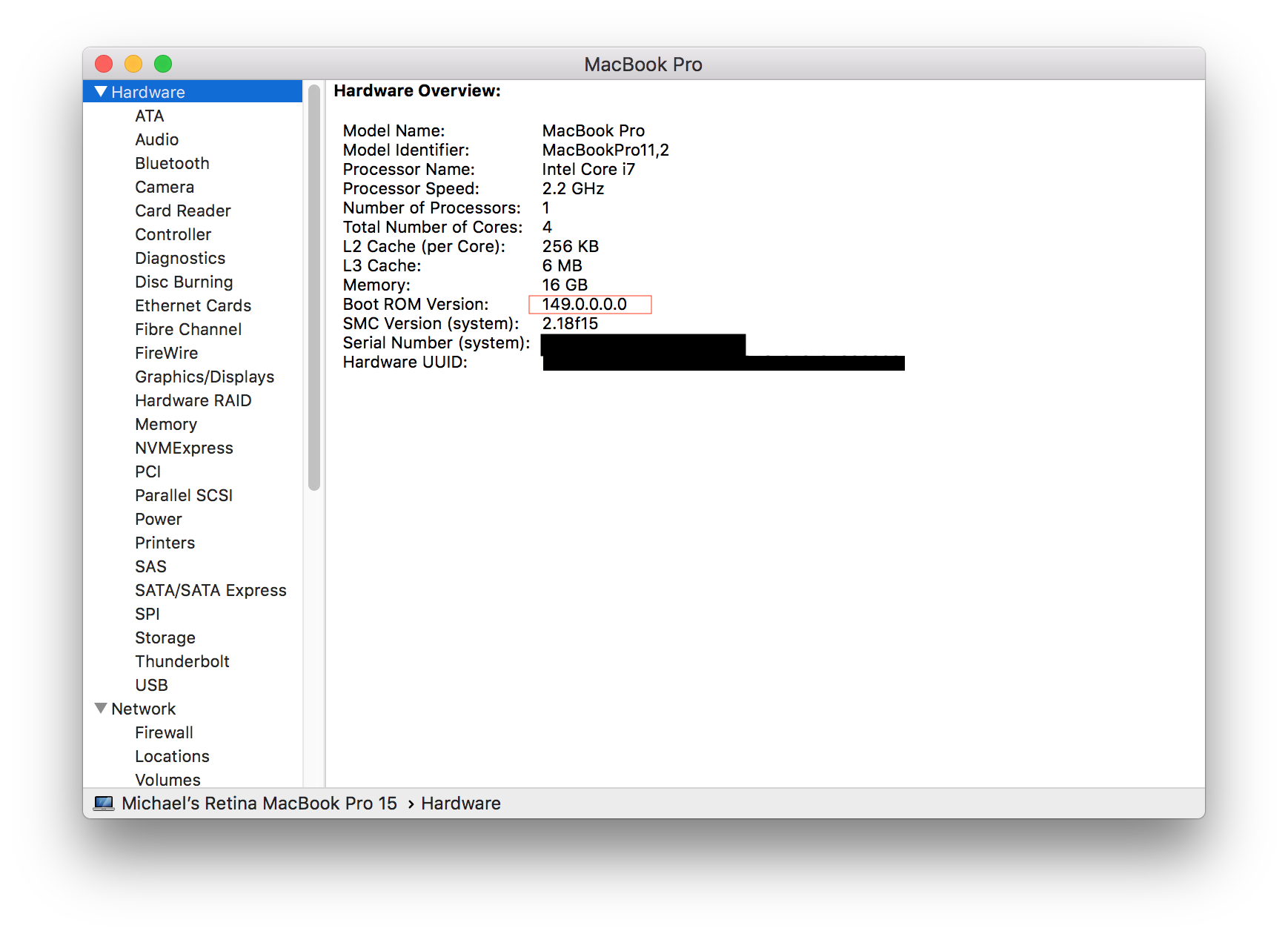Click the sidebar vertical scrollbar

pos(314,288)
